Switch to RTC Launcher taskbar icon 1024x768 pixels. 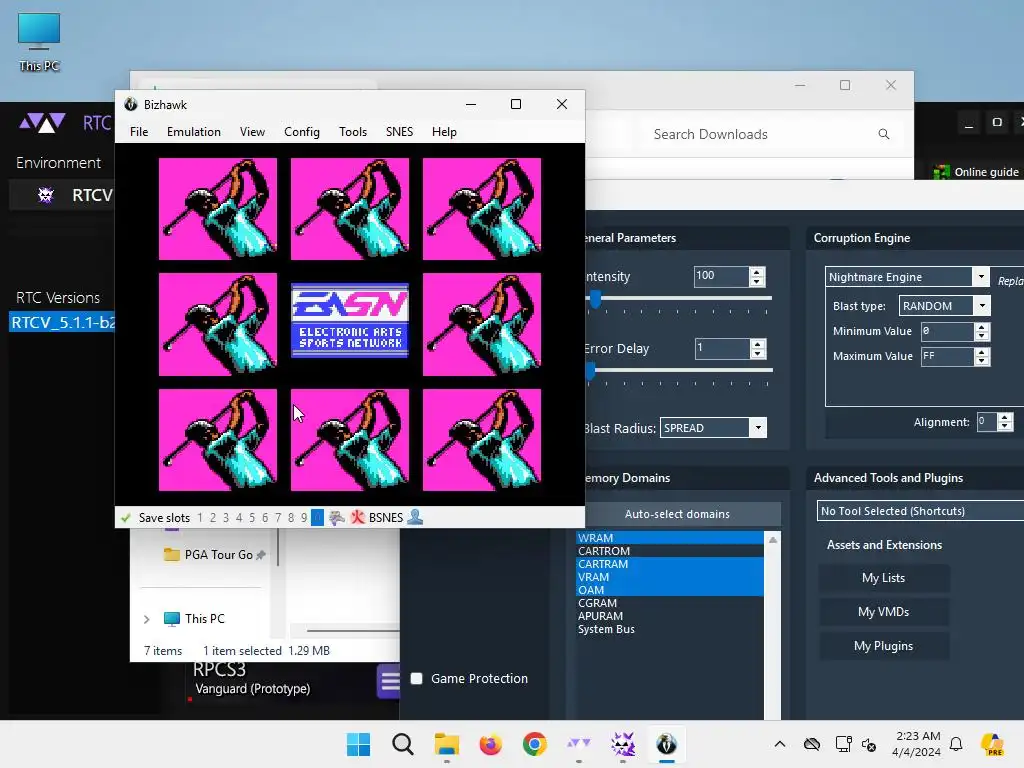tap(579, 743)
